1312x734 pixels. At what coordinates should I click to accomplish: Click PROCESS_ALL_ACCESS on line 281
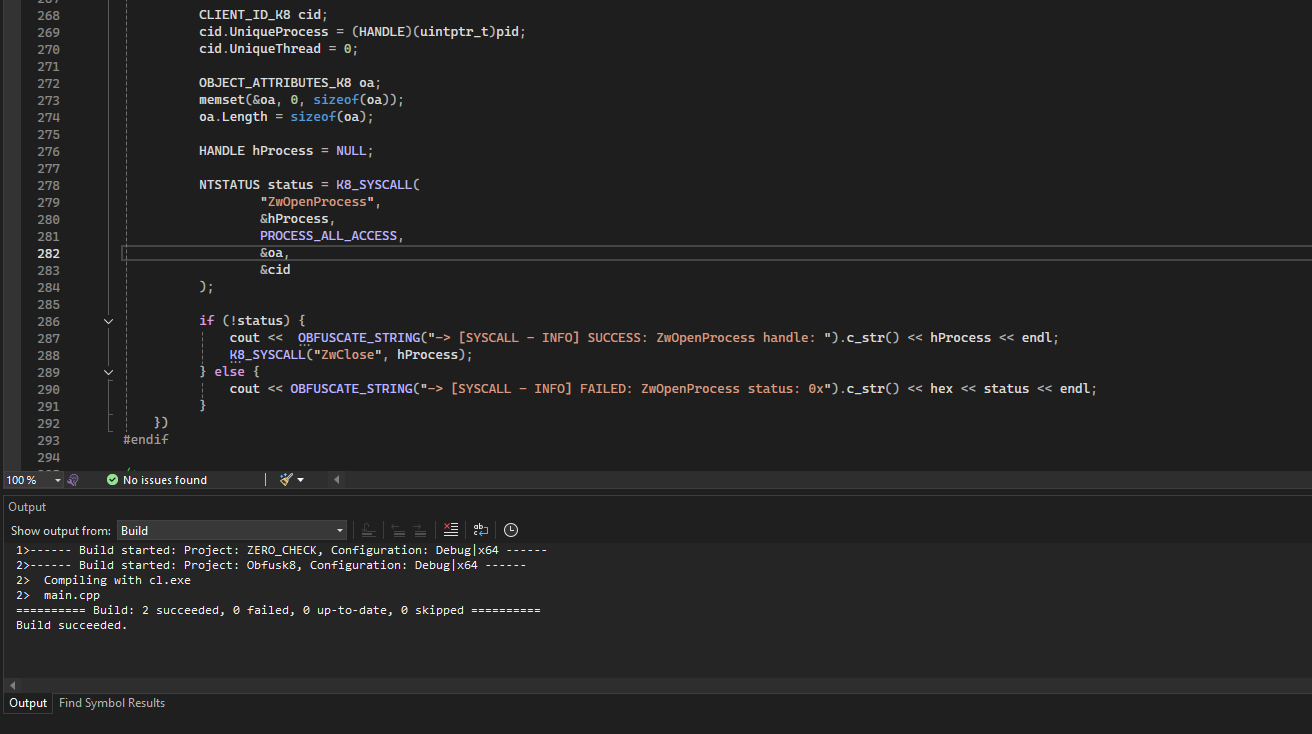[x=329, y=236]
